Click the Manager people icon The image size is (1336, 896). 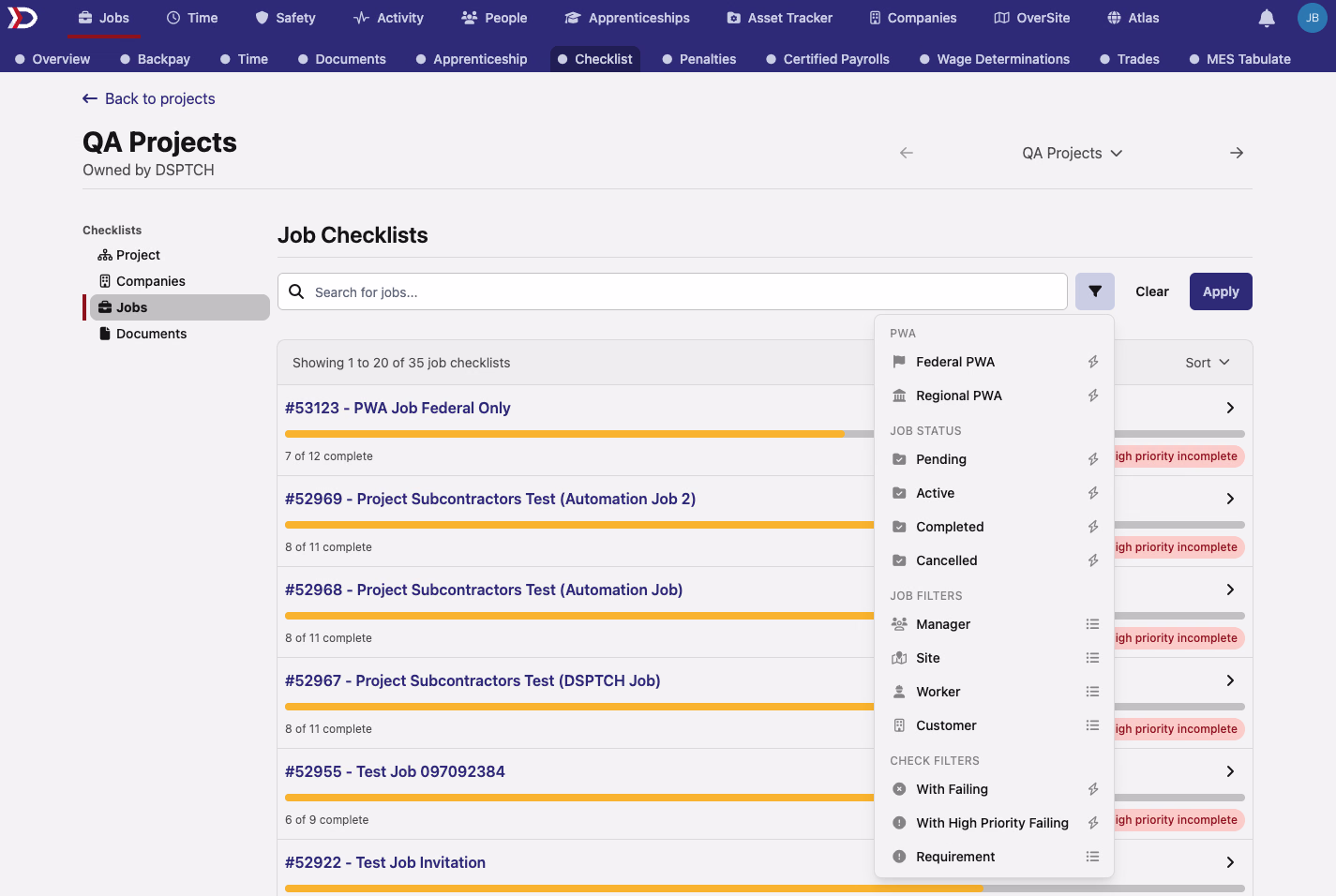point(899,624)
